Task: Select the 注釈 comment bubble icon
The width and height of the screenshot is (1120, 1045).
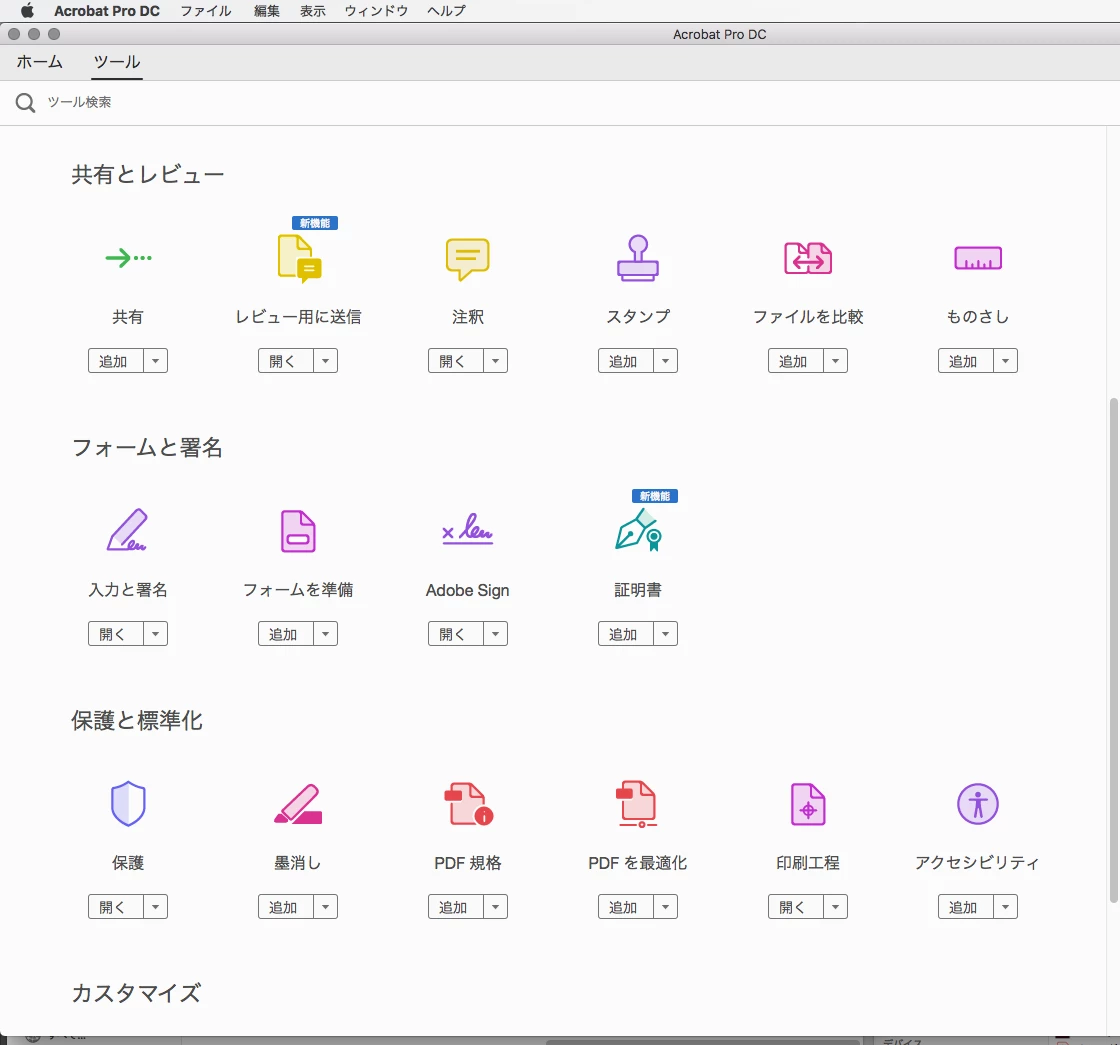Action: click(468, 259)
